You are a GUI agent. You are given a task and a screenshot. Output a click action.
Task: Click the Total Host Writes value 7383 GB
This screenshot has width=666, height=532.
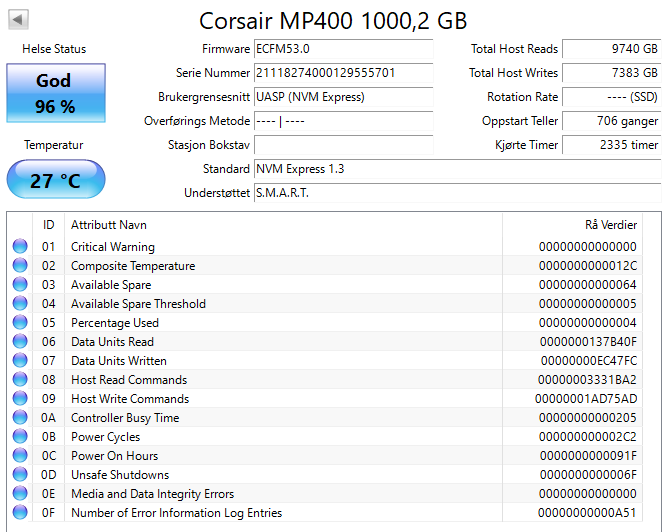pos(612,73)
